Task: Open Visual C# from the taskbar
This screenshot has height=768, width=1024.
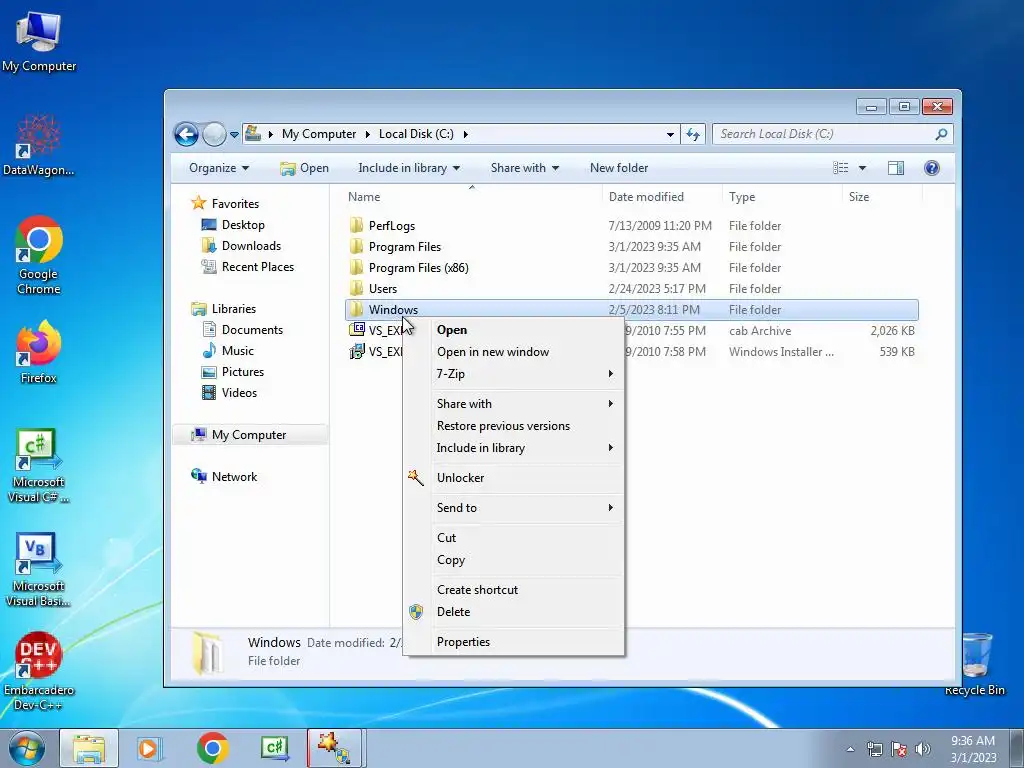Action: click(275, 748)
